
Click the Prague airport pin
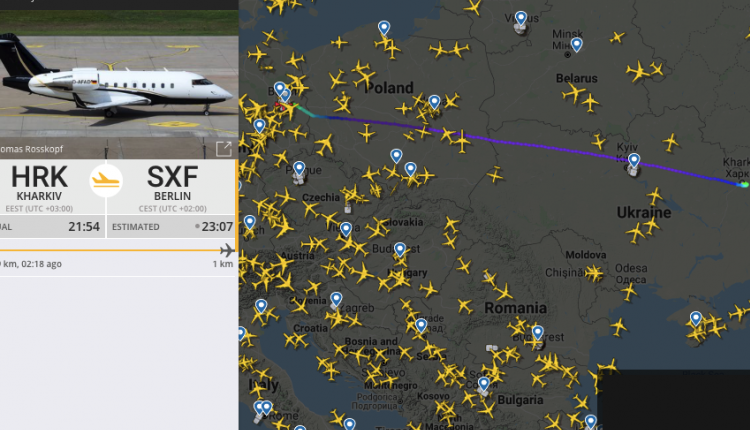[x=299, y=168]
